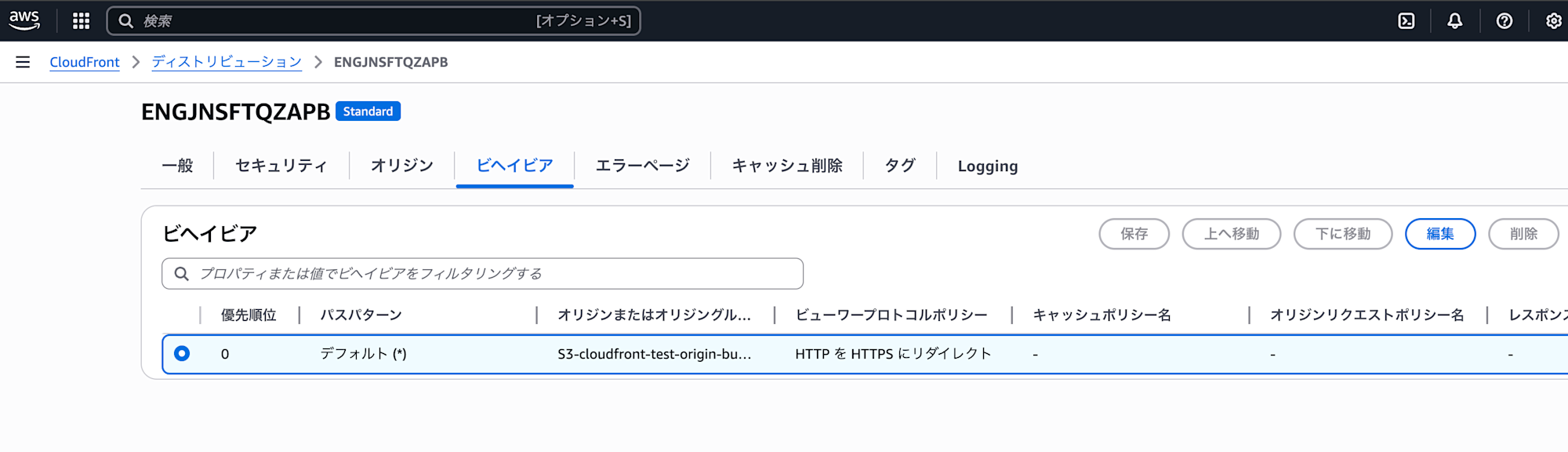
Task: Open the Logging tab
Action: coord(988,166)
